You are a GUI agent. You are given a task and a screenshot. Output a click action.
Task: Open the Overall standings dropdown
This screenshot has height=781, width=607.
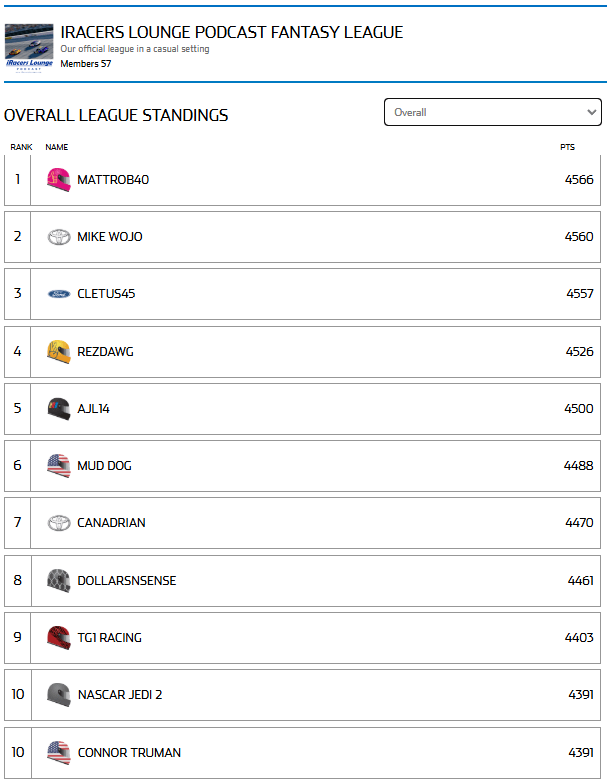click(x=492, y=112)
